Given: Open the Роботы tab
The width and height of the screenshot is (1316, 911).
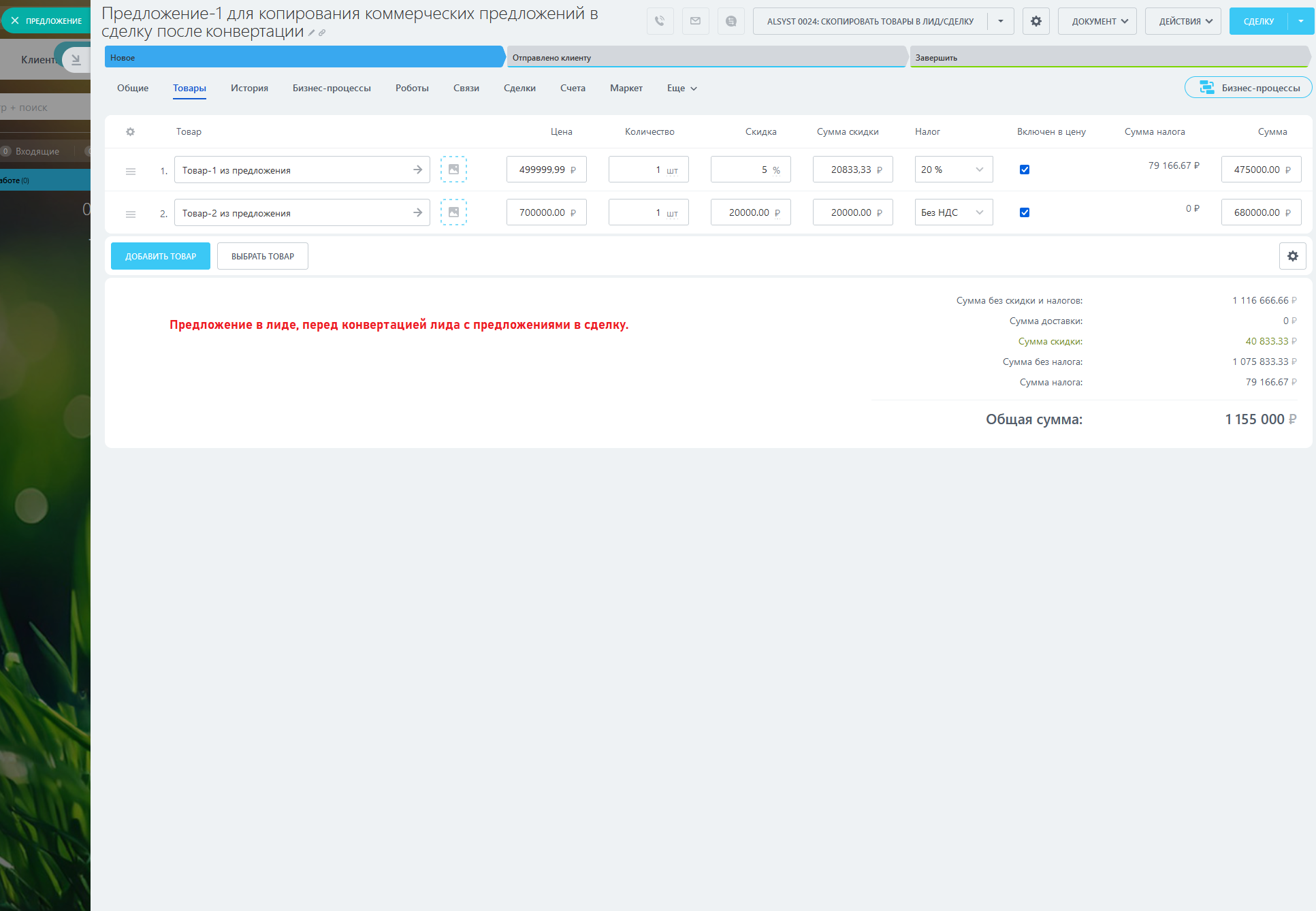Looking at the screenshot, I should (412, 89).
